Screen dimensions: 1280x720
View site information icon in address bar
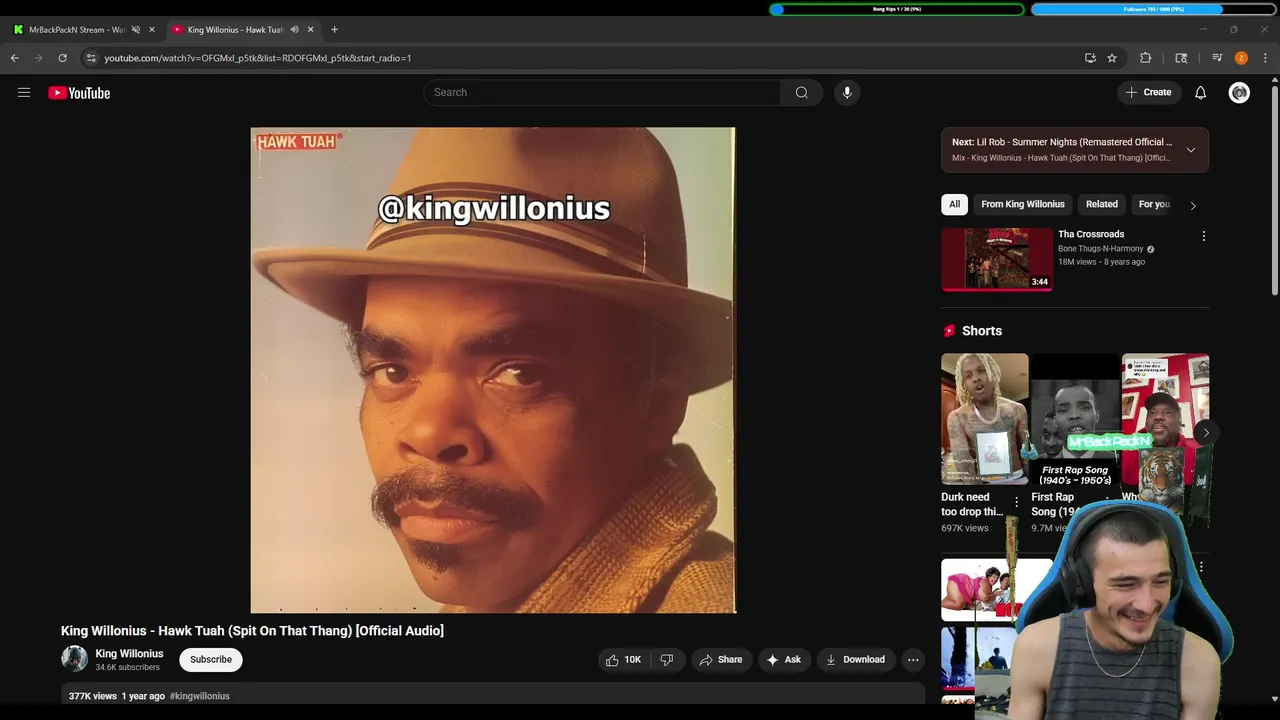coord(92,58)
